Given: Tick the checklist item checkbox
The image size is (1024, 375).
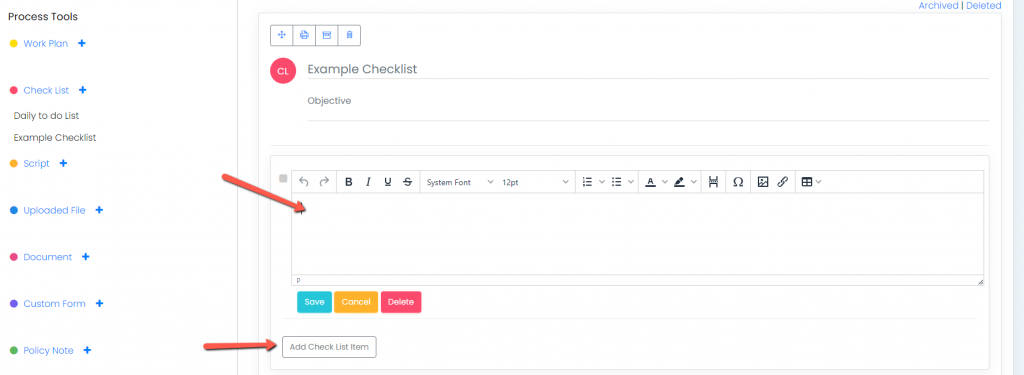Looking at the screenshot, I should click(283, 178).
